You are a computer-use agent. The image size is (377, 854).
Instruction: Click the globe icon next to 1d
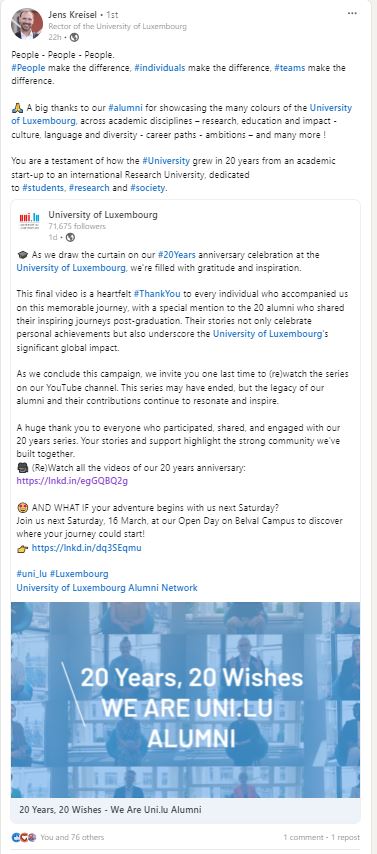[x=70, y=237]
